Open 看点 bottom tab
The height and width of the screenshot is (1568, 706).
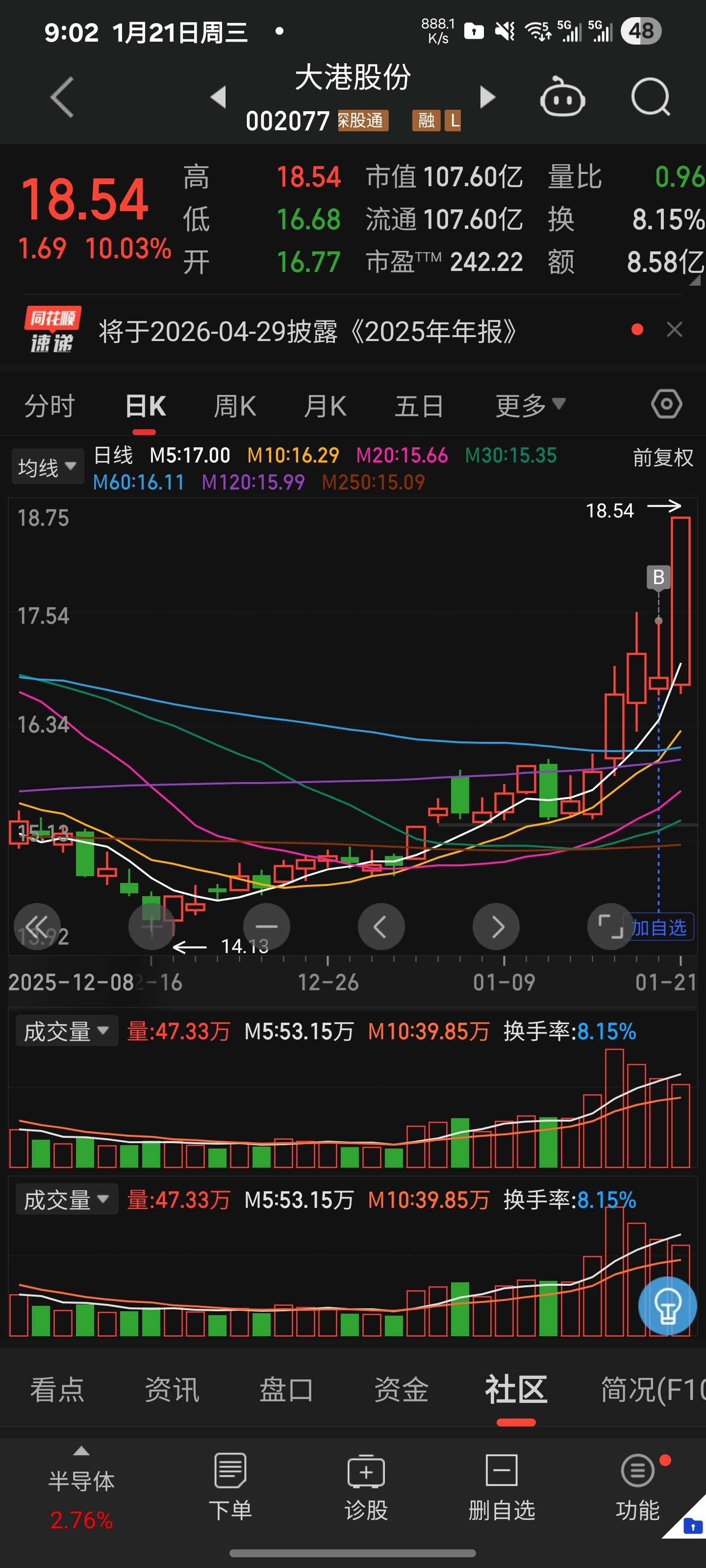[x=57, y=1390]
